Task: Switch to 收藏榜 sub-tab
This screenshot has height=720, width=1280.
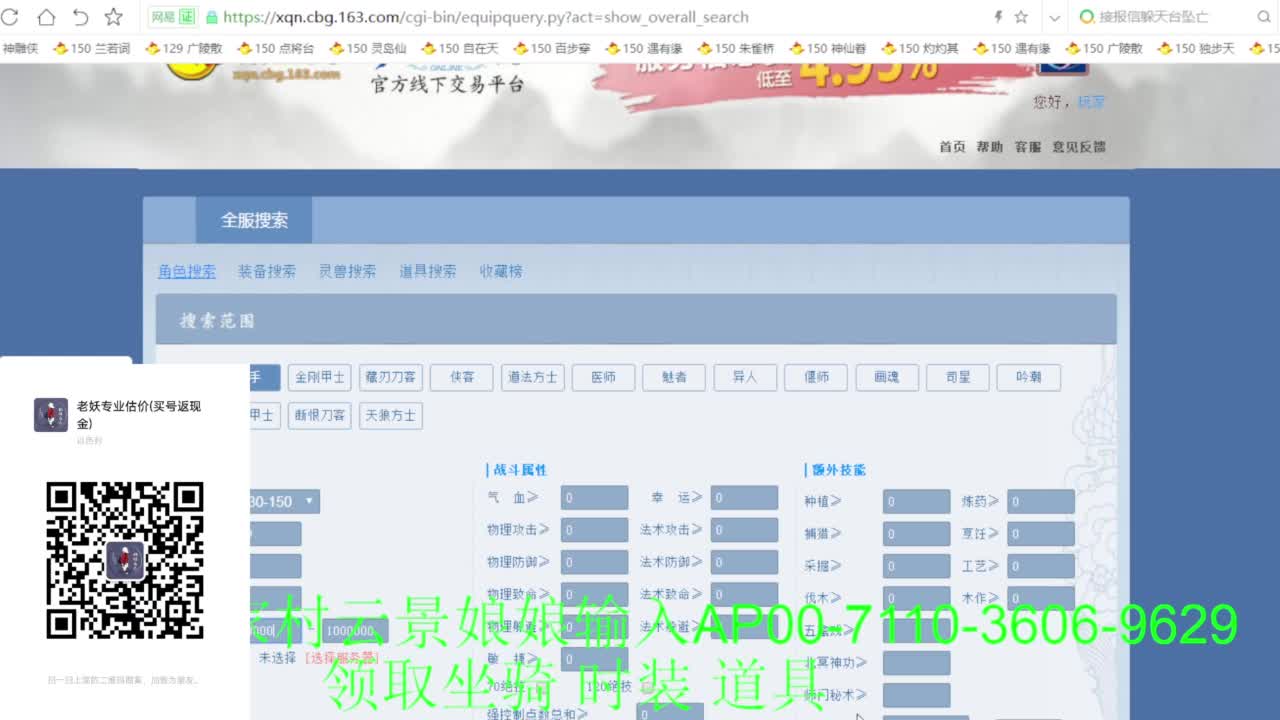Action: 501,271
